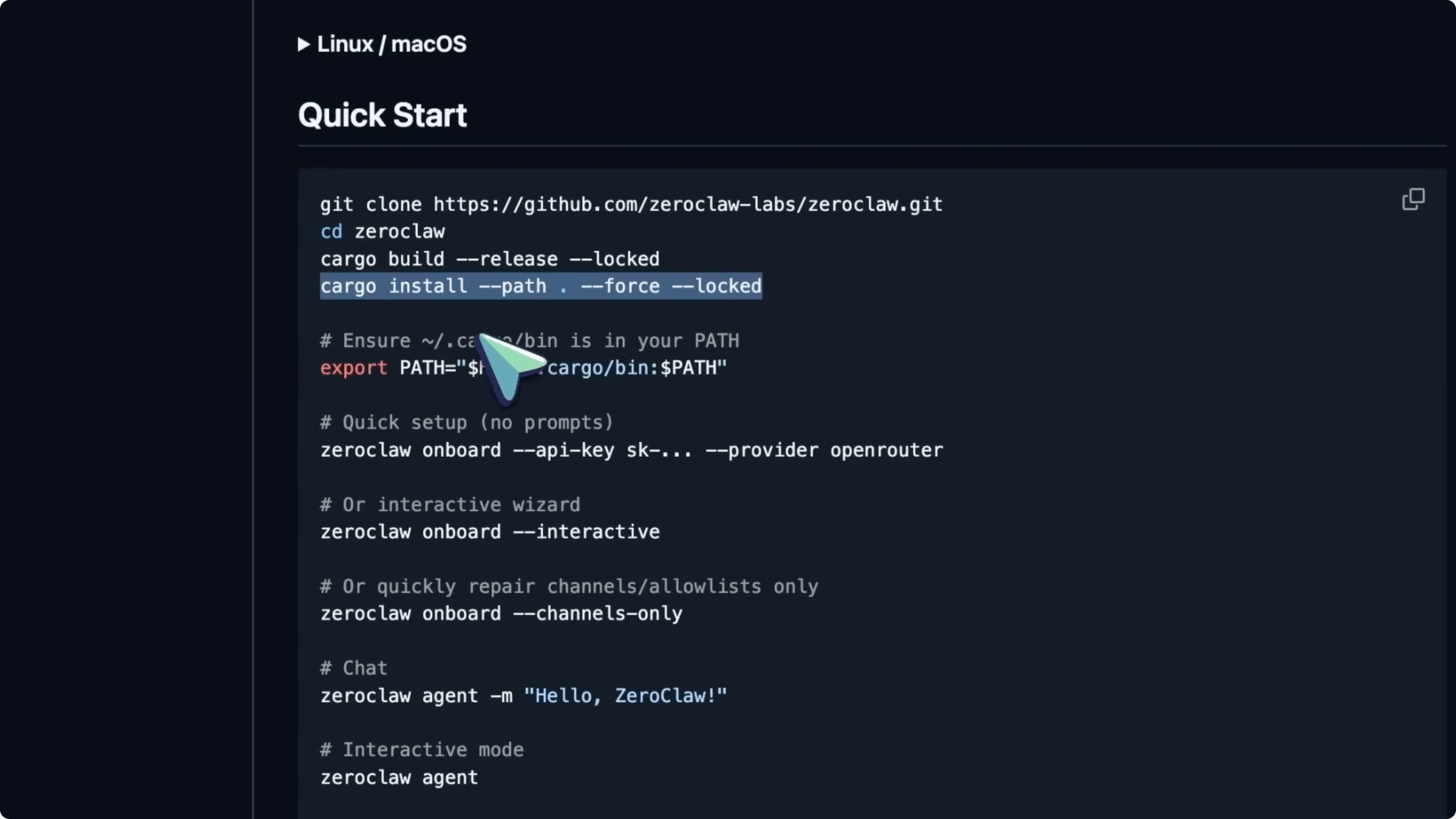Click the zeroclaw onboard --channels-only command
Viewport: 1456px width, 819px height.
point(501,614)
